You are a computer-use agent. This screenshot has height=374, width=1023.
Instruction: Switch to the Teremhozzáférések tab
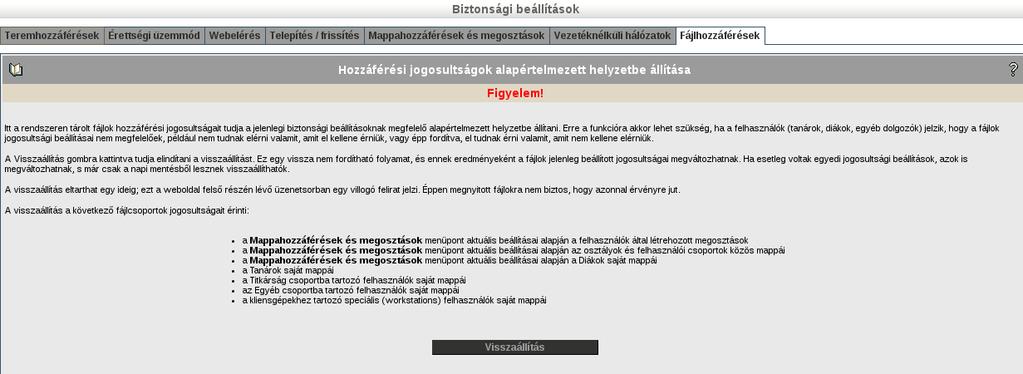pos(52,36)
